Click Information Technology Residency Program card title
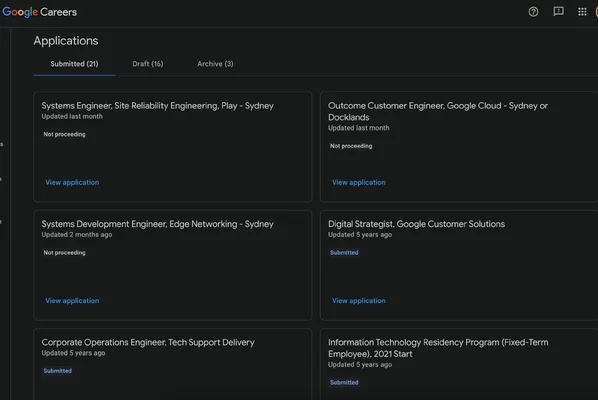 (x=438, y=348)
